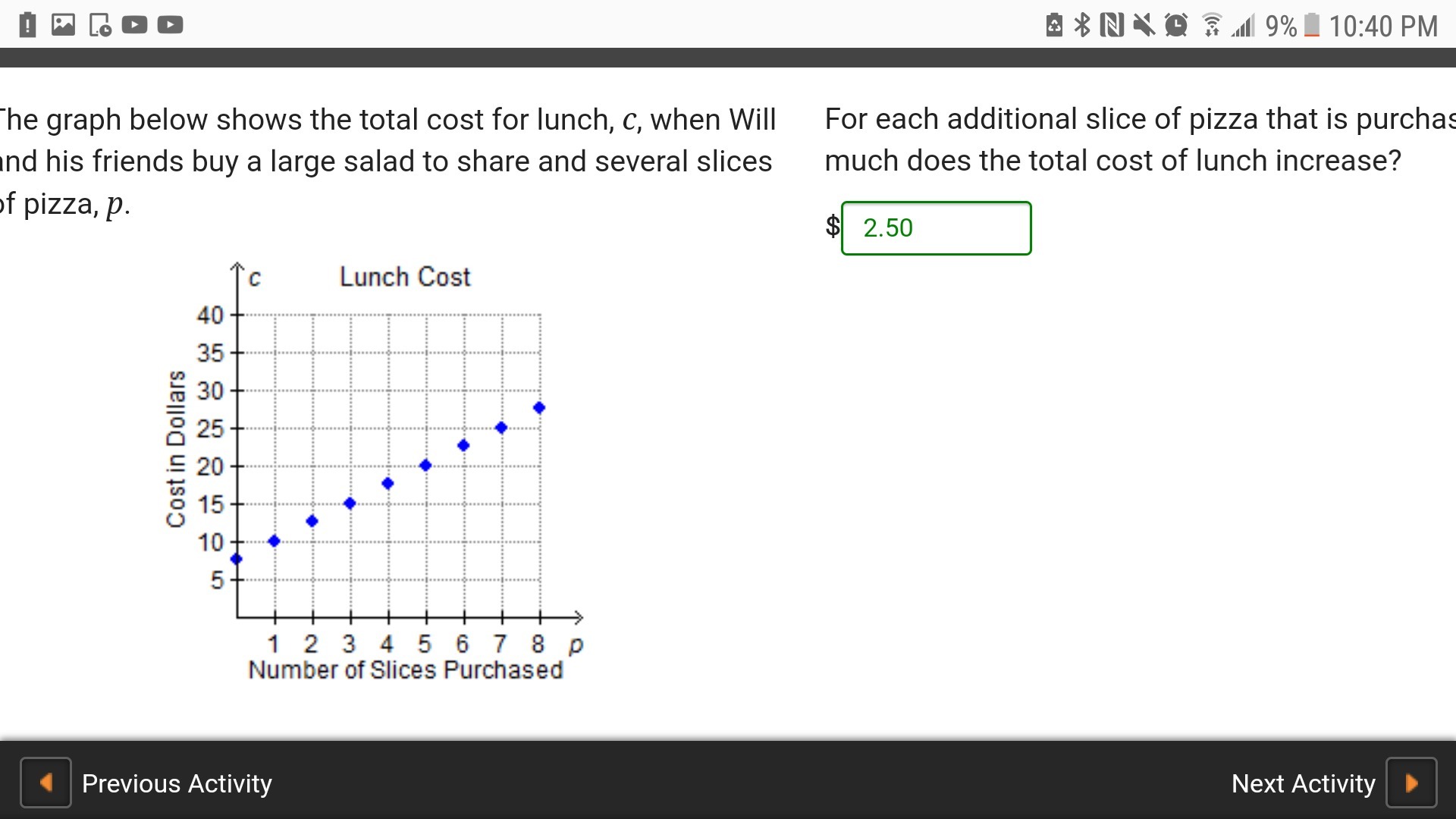Go to Previous Activity
1456x819 pixels.
tap(177, 783)
